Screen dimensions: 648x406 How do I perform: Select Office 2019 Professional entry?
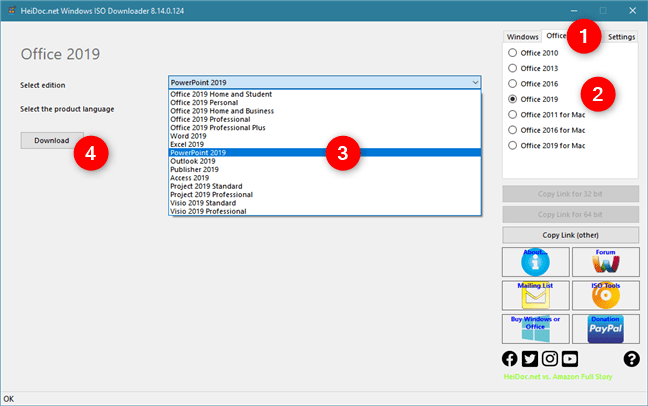[x=325, y=119]
